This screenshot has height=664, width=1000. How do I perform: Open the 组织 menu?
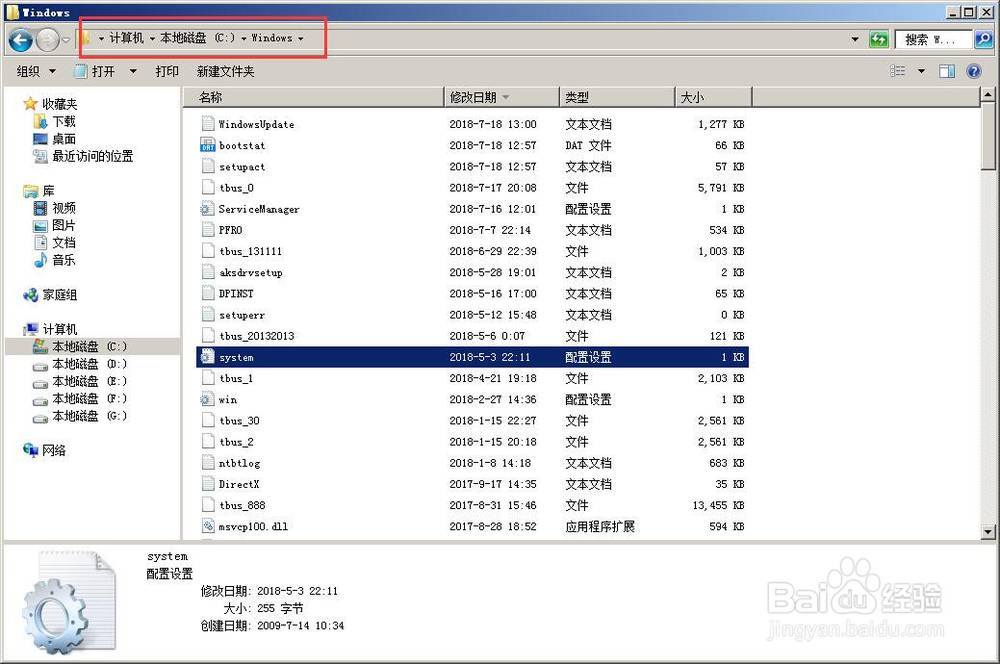click(36, 71)
